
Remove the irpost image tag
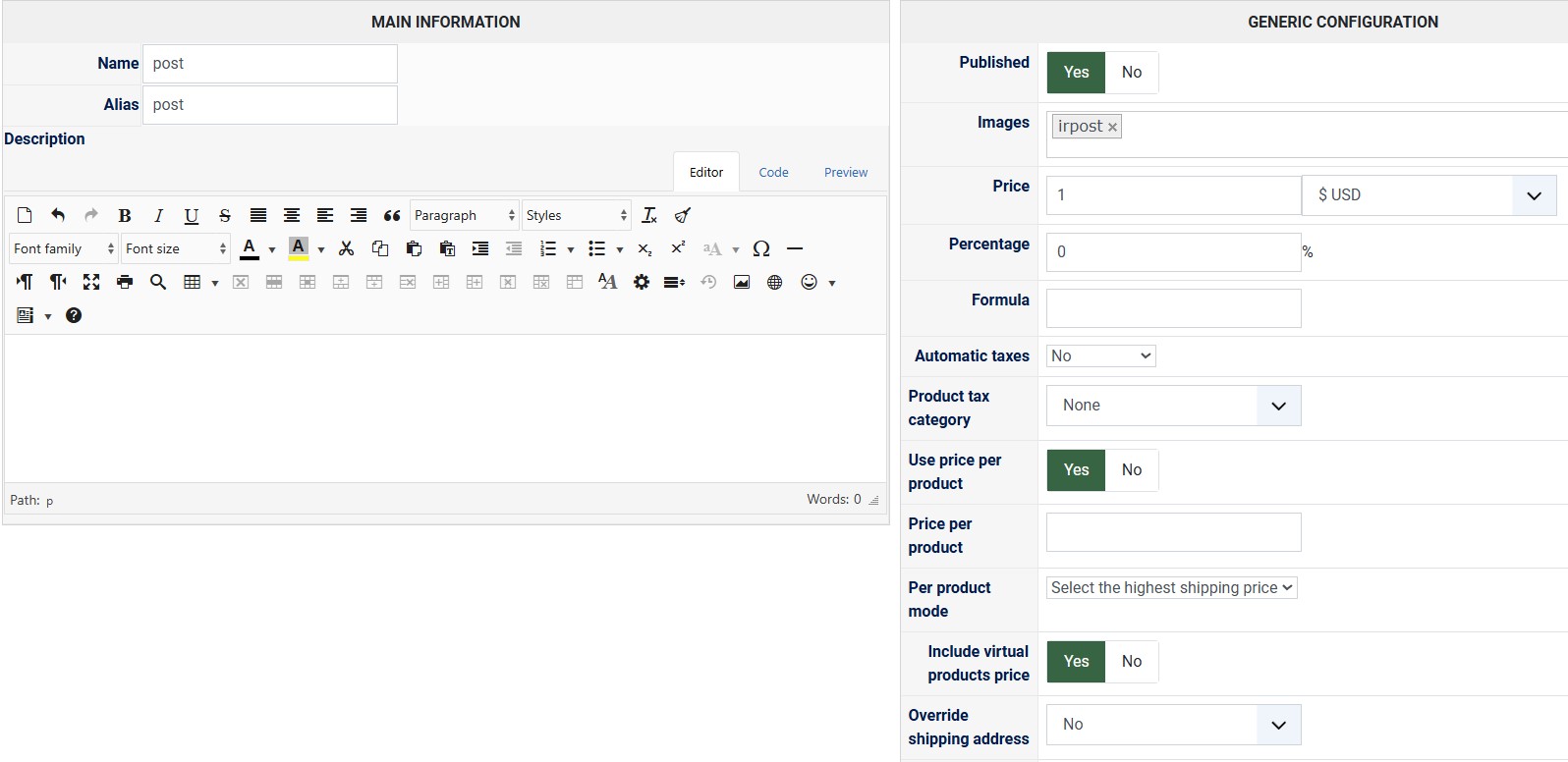pos(1112,128)
